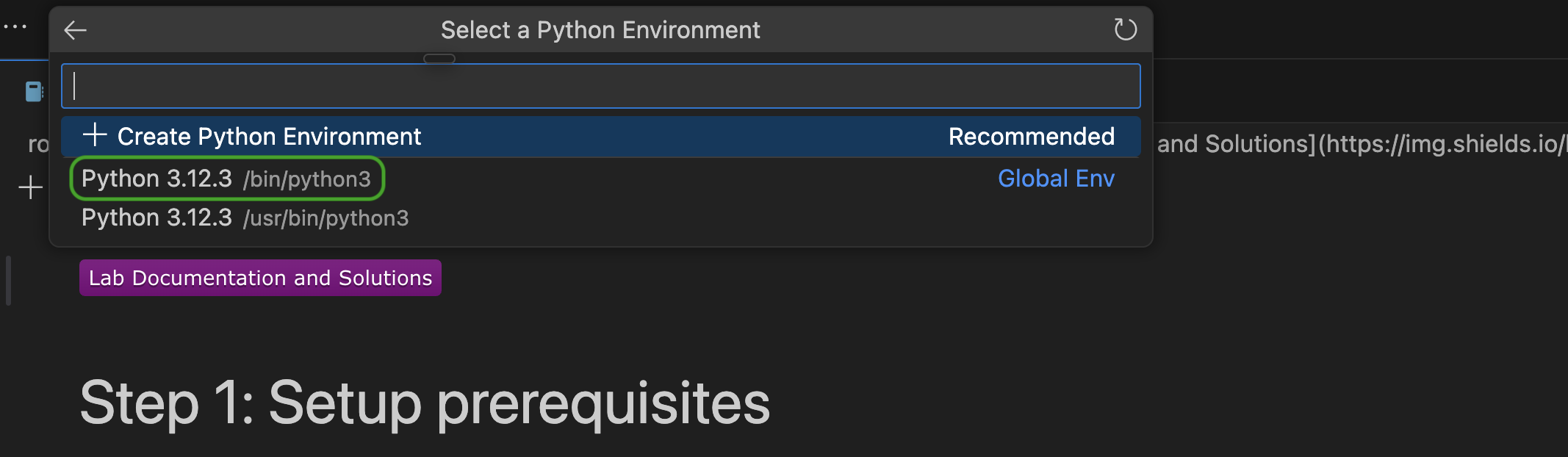Focus the environment search input field

[x=601, y=86]
